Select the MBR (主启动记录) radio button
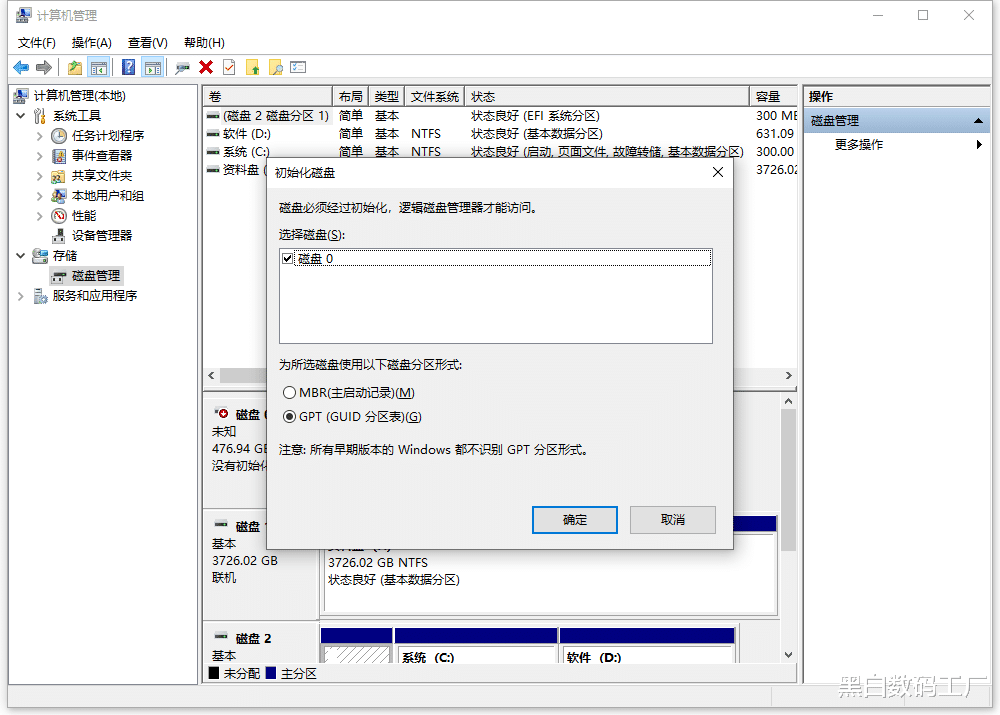 (290, 392)
